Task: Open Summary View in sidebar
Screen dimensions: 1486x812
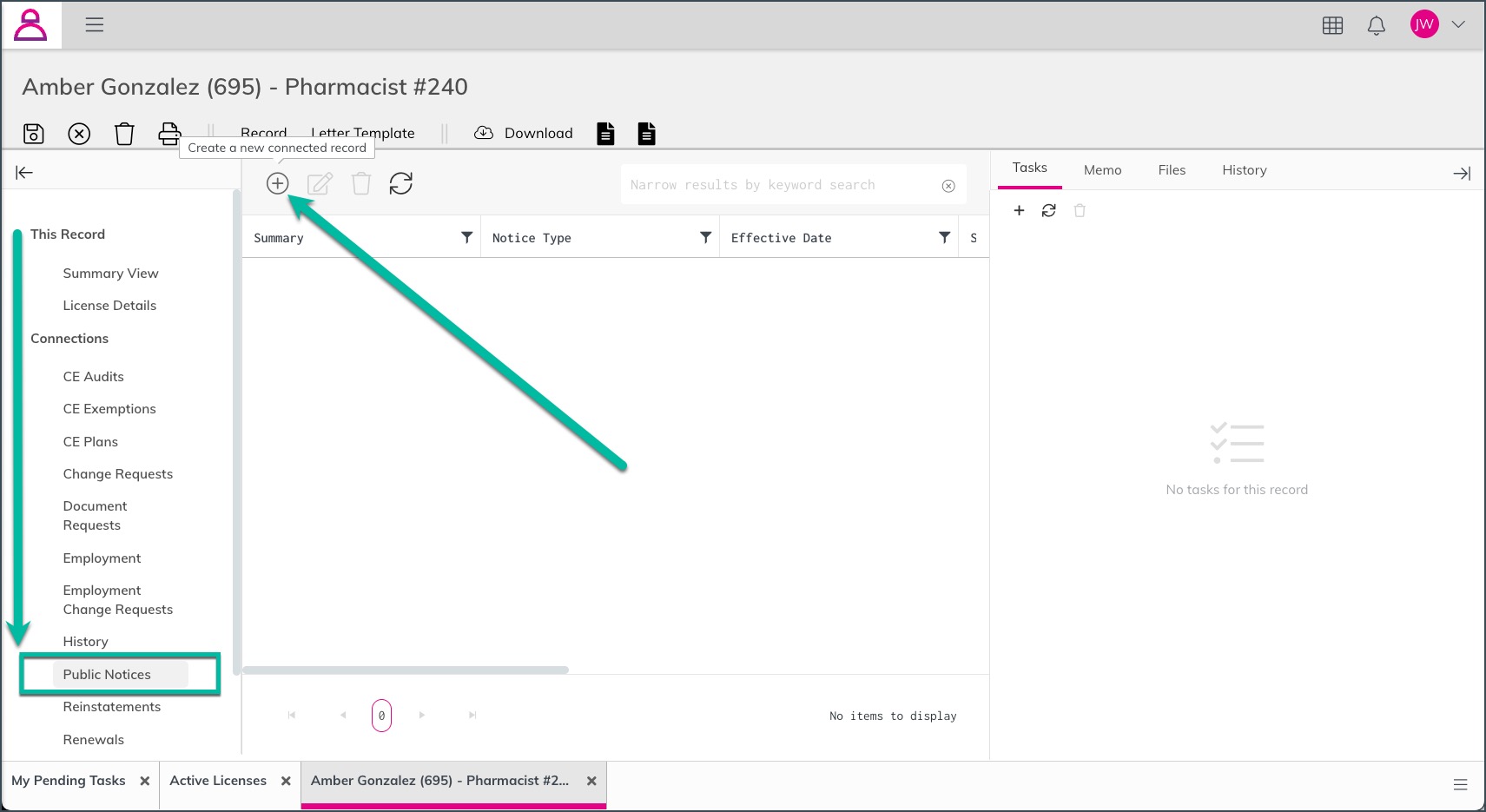Action: pyautogui.click(x=110, y=274)
